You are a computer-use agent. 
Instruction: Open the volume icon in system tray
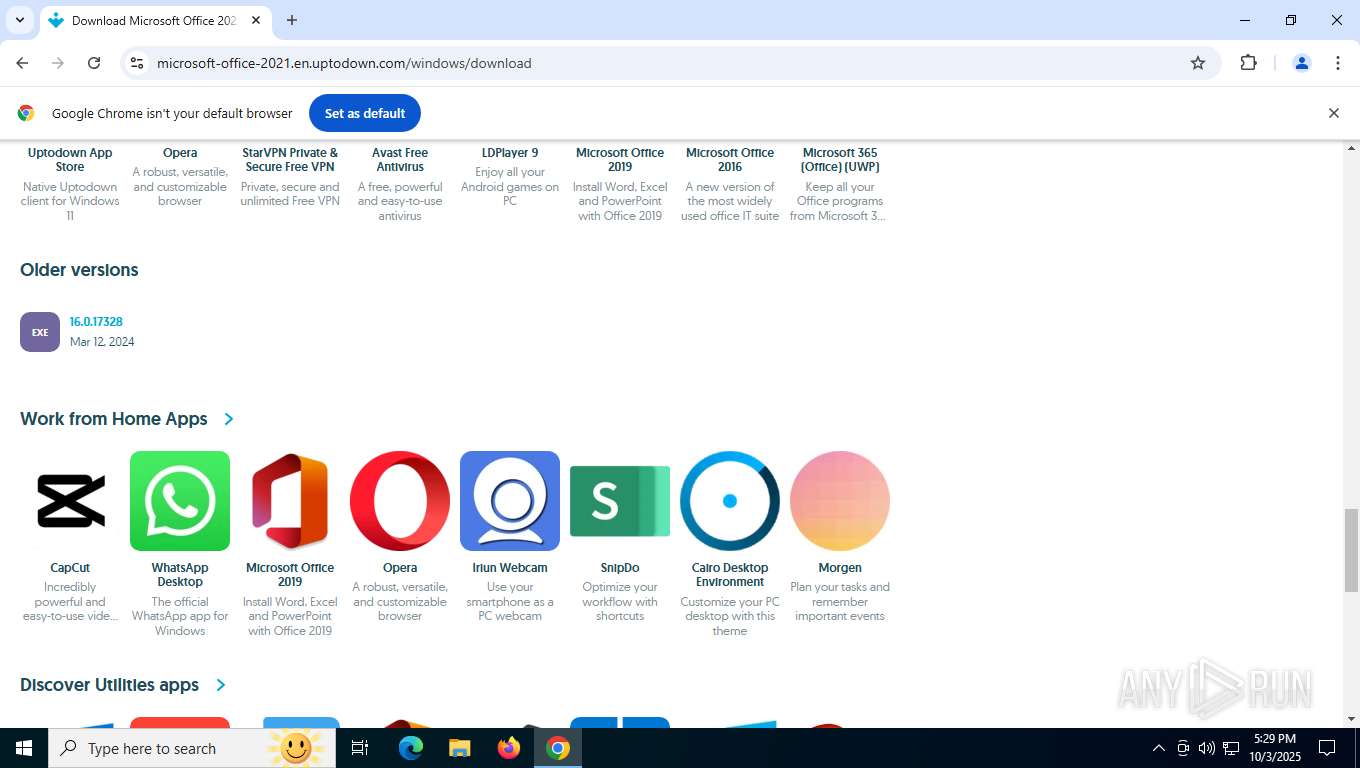[x=1207, y=748]
